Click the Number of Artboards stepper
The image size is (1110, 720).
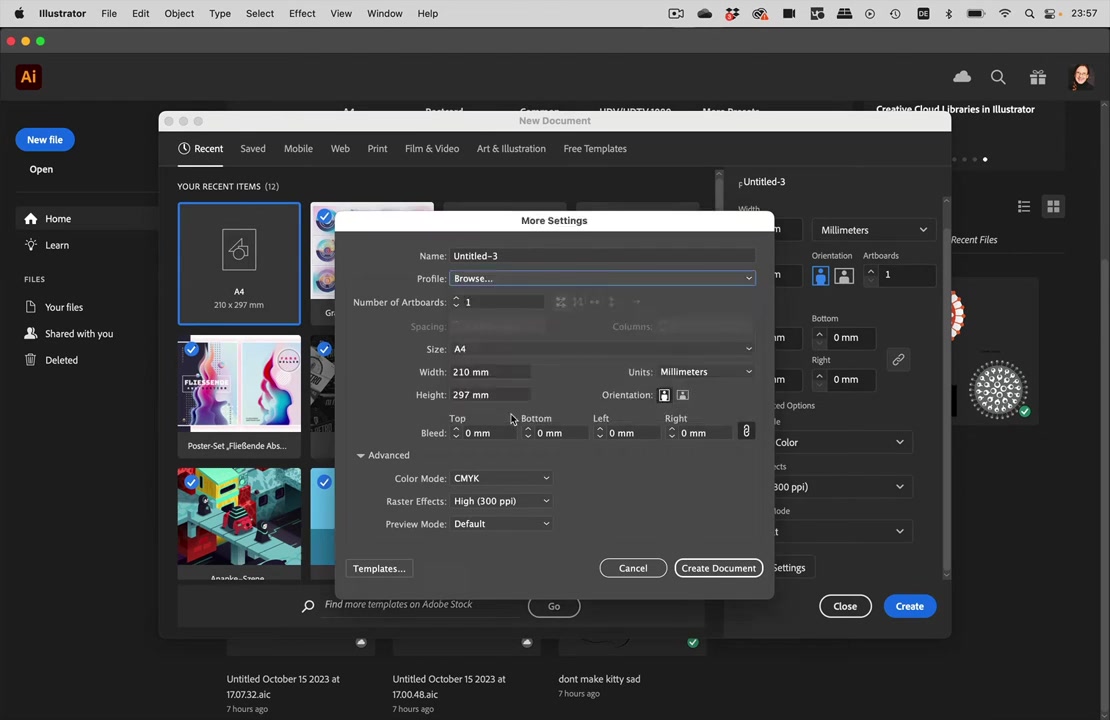tap(456, 302)
